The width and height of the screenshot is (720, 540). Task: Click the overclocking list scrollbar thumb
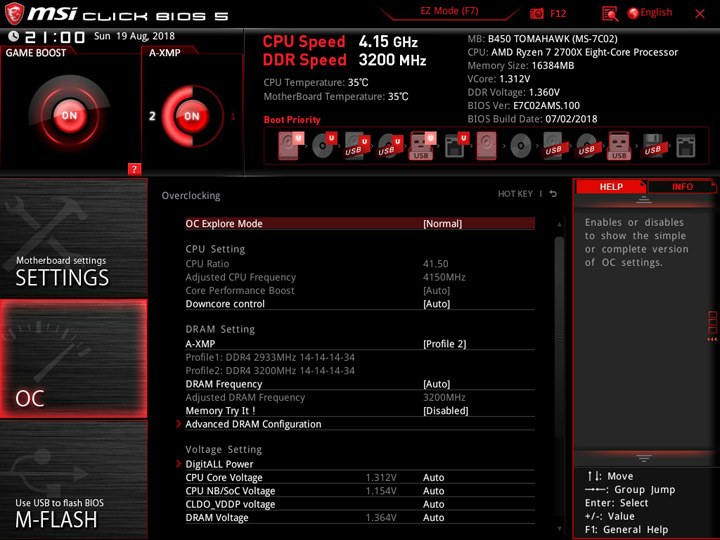click(559, 338)
